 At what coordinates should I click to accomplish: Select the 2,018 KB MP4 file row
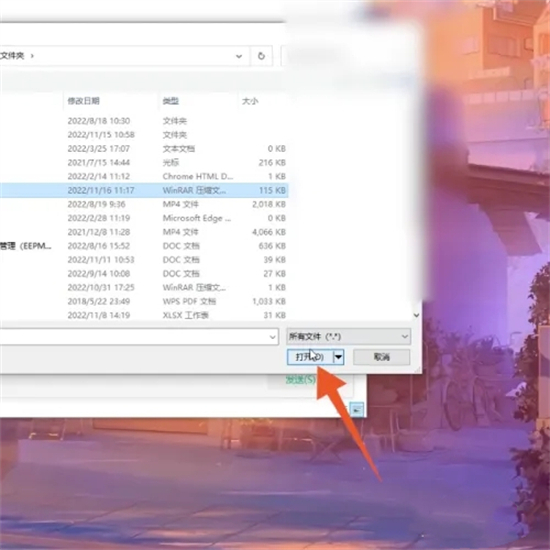[144, 204]
